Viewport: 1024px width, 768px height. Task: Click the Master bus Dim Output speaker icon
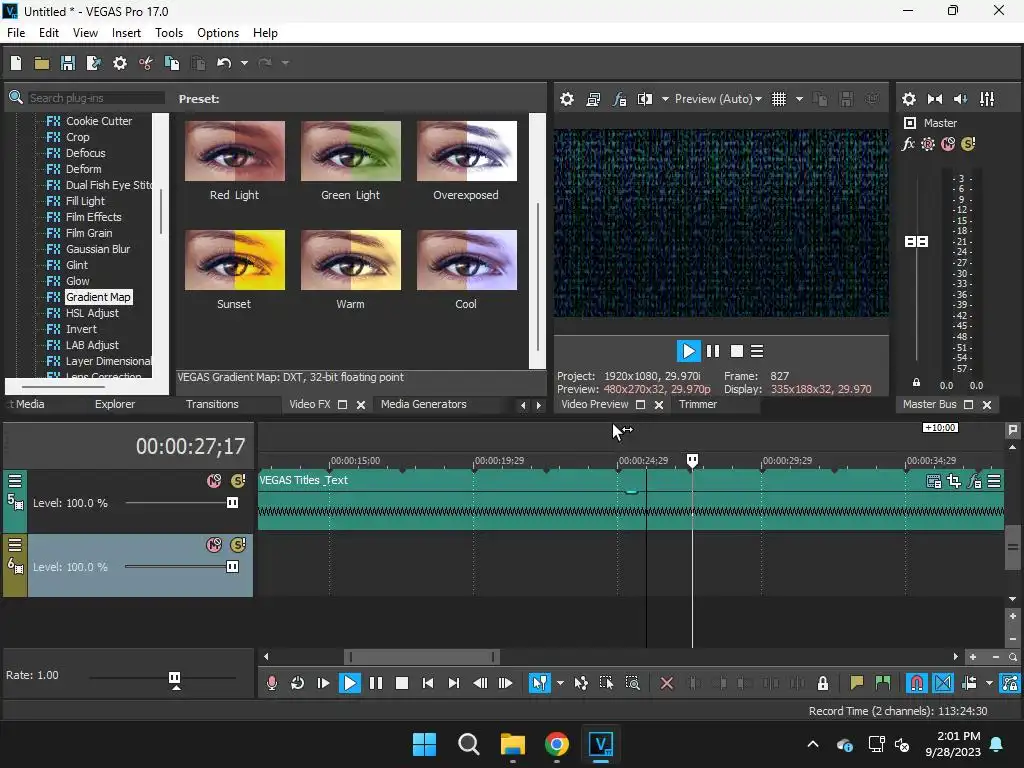(x=961, y=99)
